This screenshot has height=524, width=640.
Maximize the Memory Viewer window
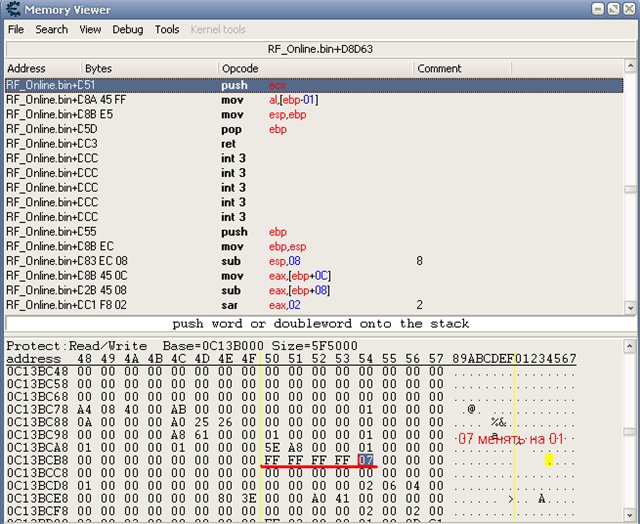point(613,9)
